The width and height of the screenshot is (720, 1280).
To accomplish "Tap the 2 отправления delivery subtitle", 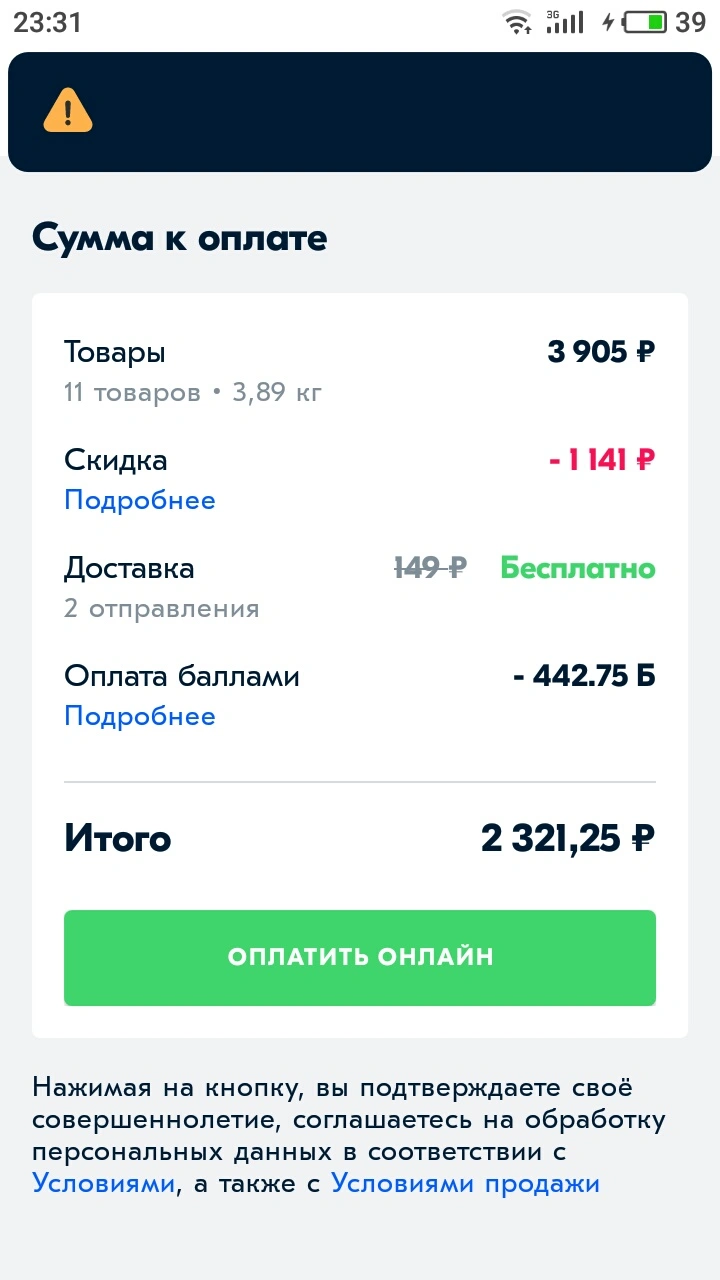I will (162, 608).
